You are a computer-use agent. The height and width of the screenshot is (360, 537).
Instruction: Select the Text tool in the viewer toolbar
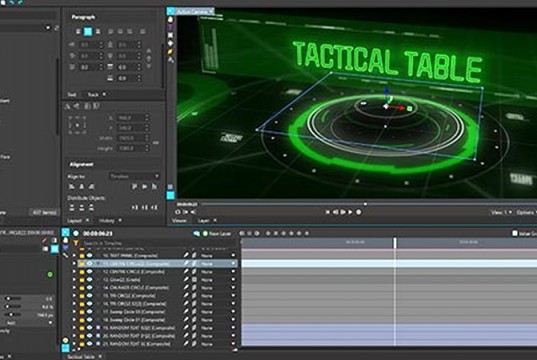coord(171,27)
